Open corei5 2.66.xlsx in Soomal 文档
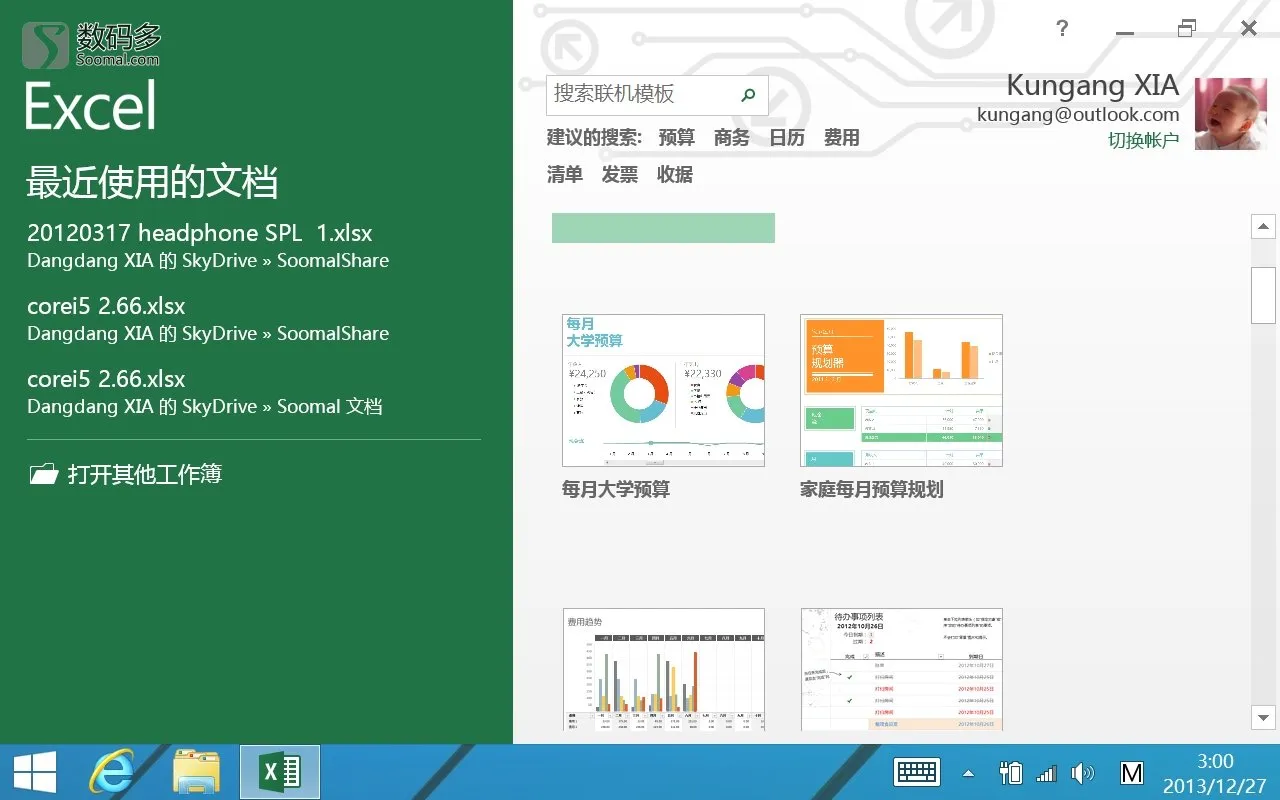The height and width of the screenshot is (800, 1280). [x=205, y=392]
